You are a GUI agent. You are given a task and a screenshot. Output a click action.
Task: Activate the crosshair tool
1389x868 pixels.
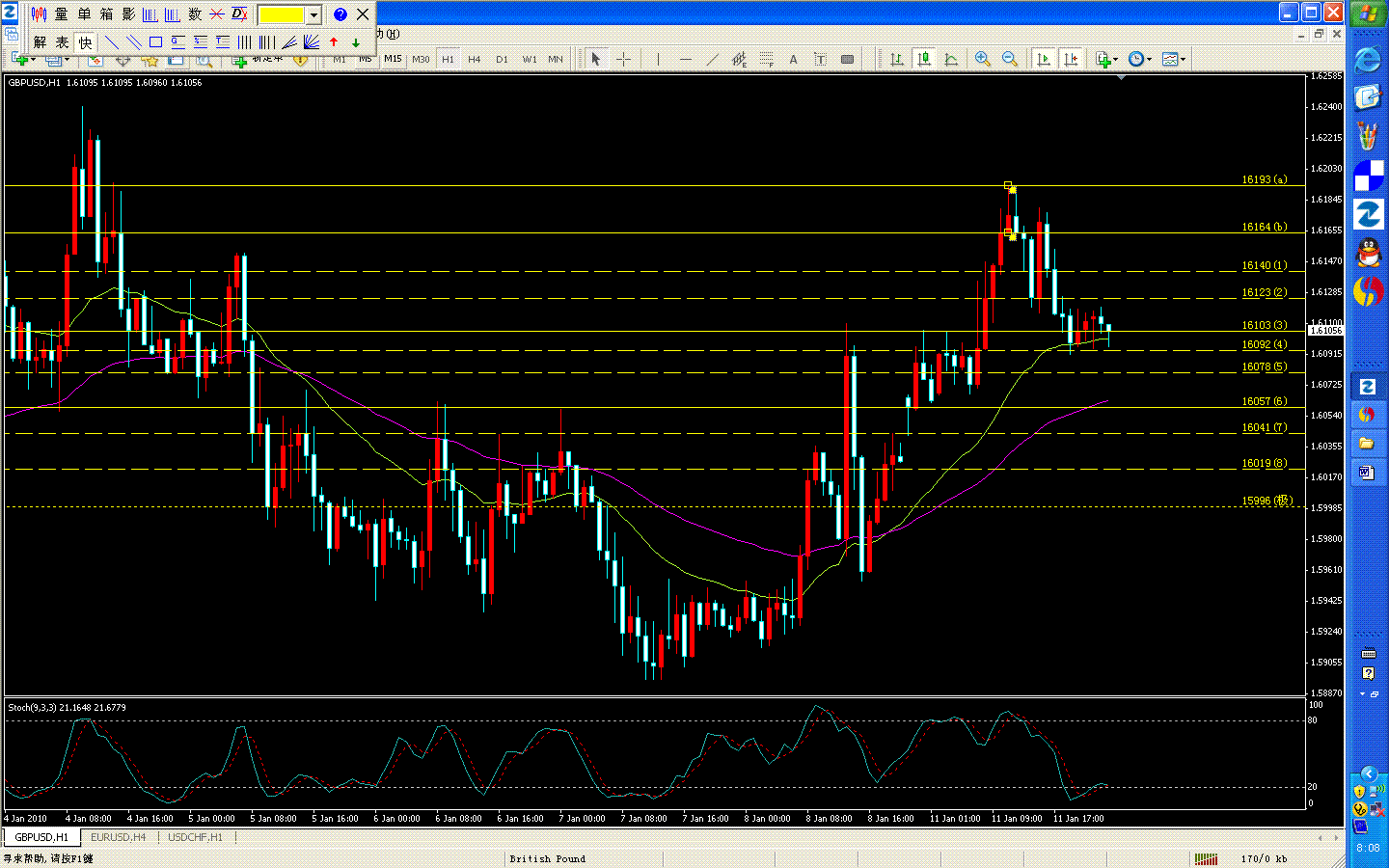(x=623, y=59)
